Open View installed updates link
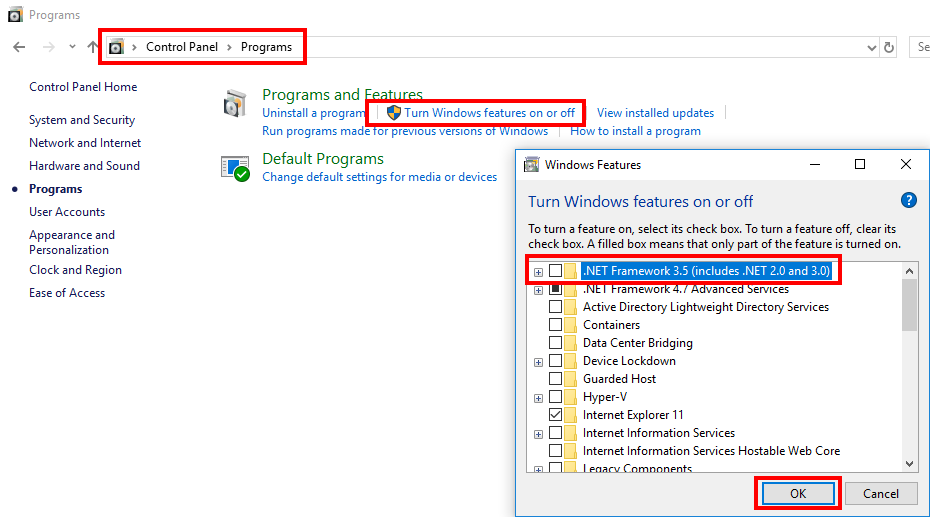The height and width of the screenshot is (517, 930). (x=655, y=113)
